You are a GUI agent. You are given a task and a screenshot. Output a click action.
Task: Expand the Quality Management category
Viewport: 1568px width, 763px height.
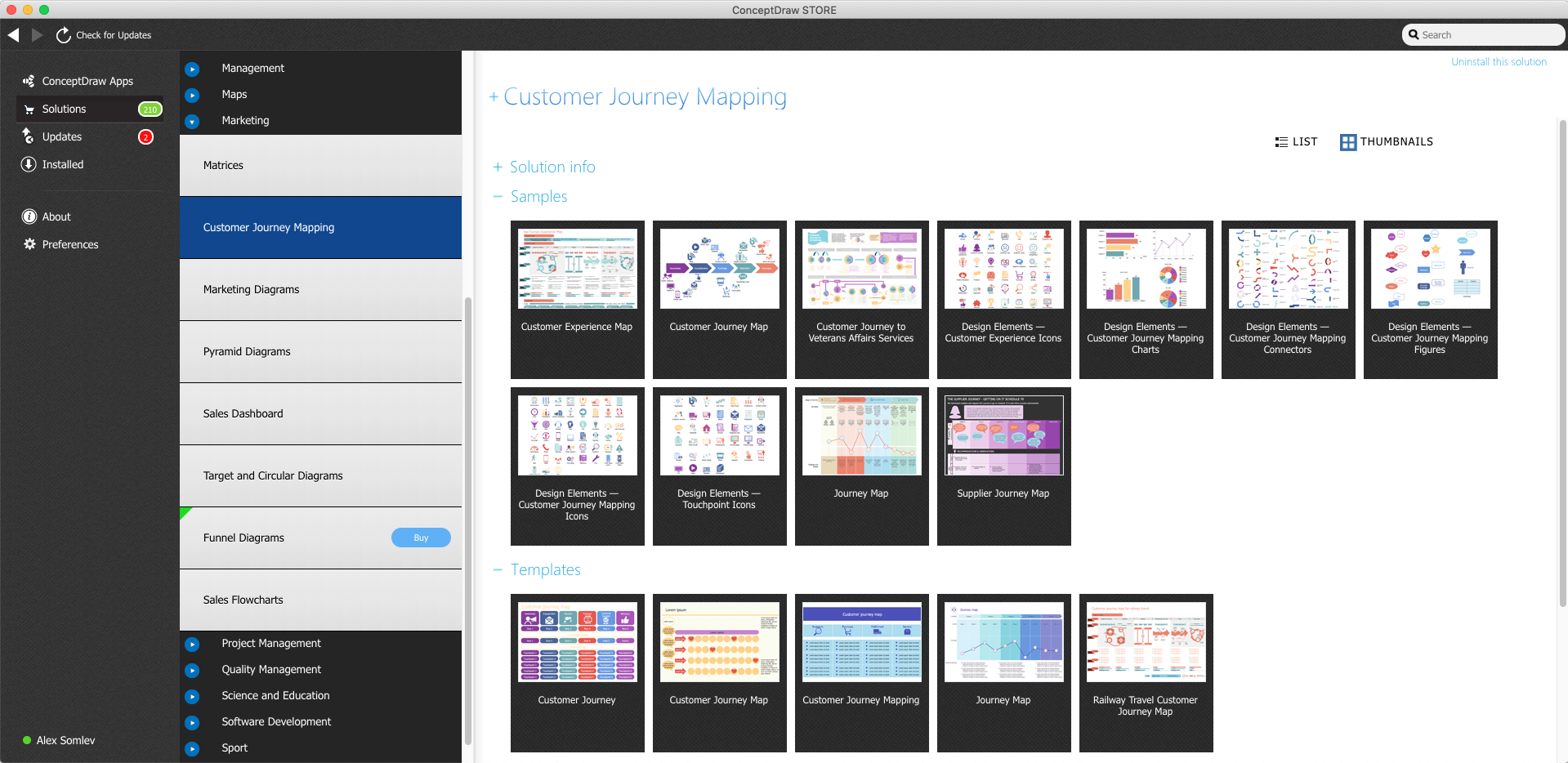pyautogui.click(x=192, y=670)
